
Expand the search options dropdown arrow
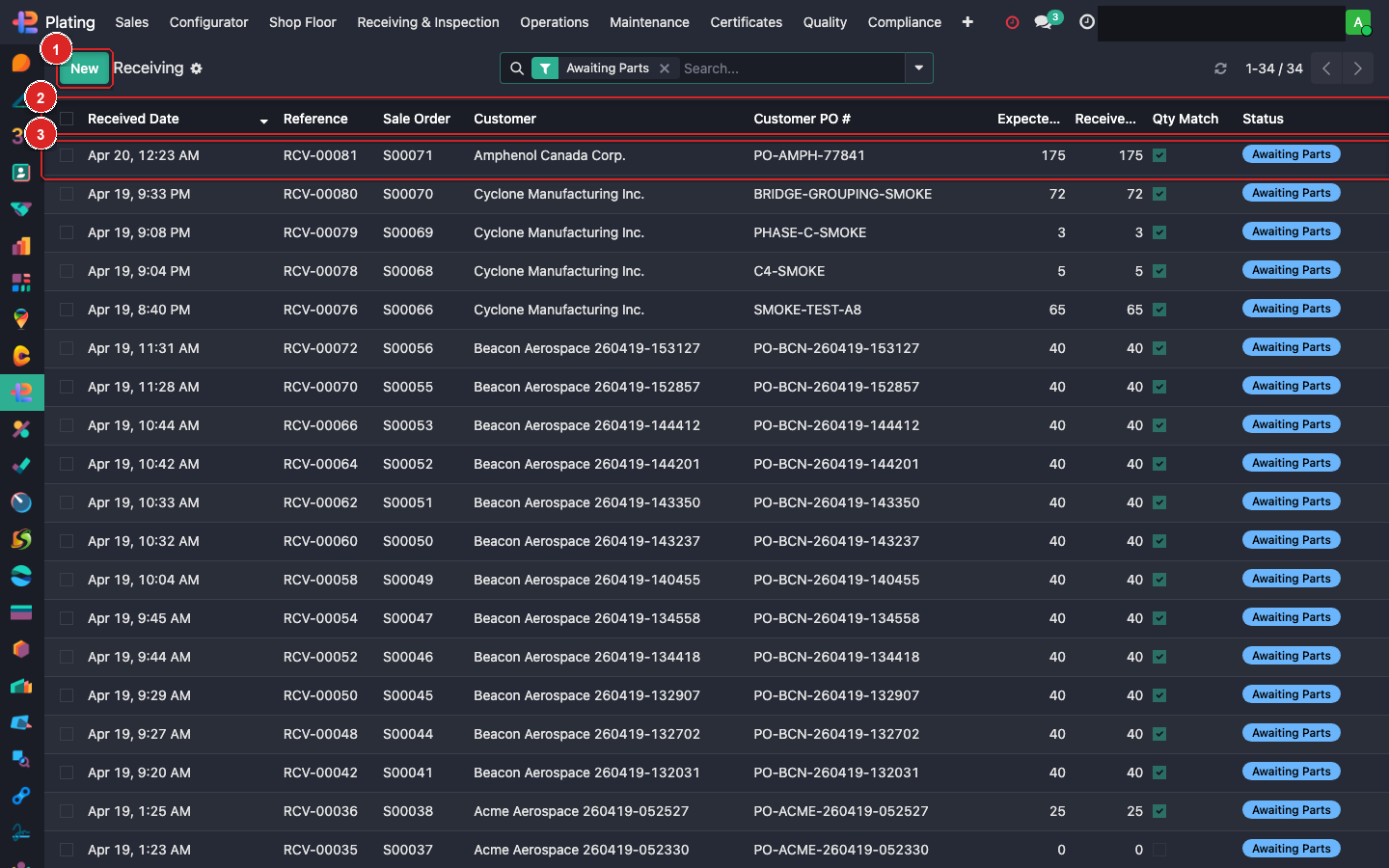tap(918, 68)
